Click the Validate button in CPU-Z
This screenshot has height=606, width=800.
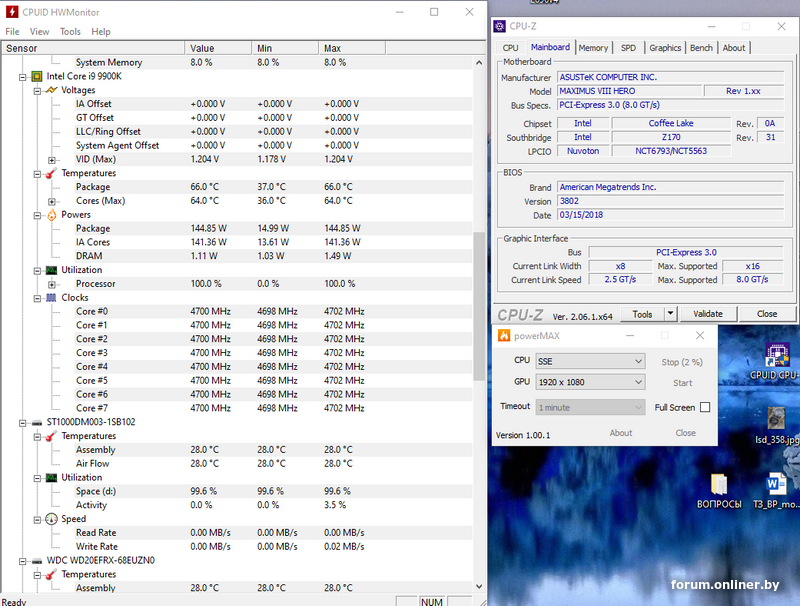(x=708, y=314)
